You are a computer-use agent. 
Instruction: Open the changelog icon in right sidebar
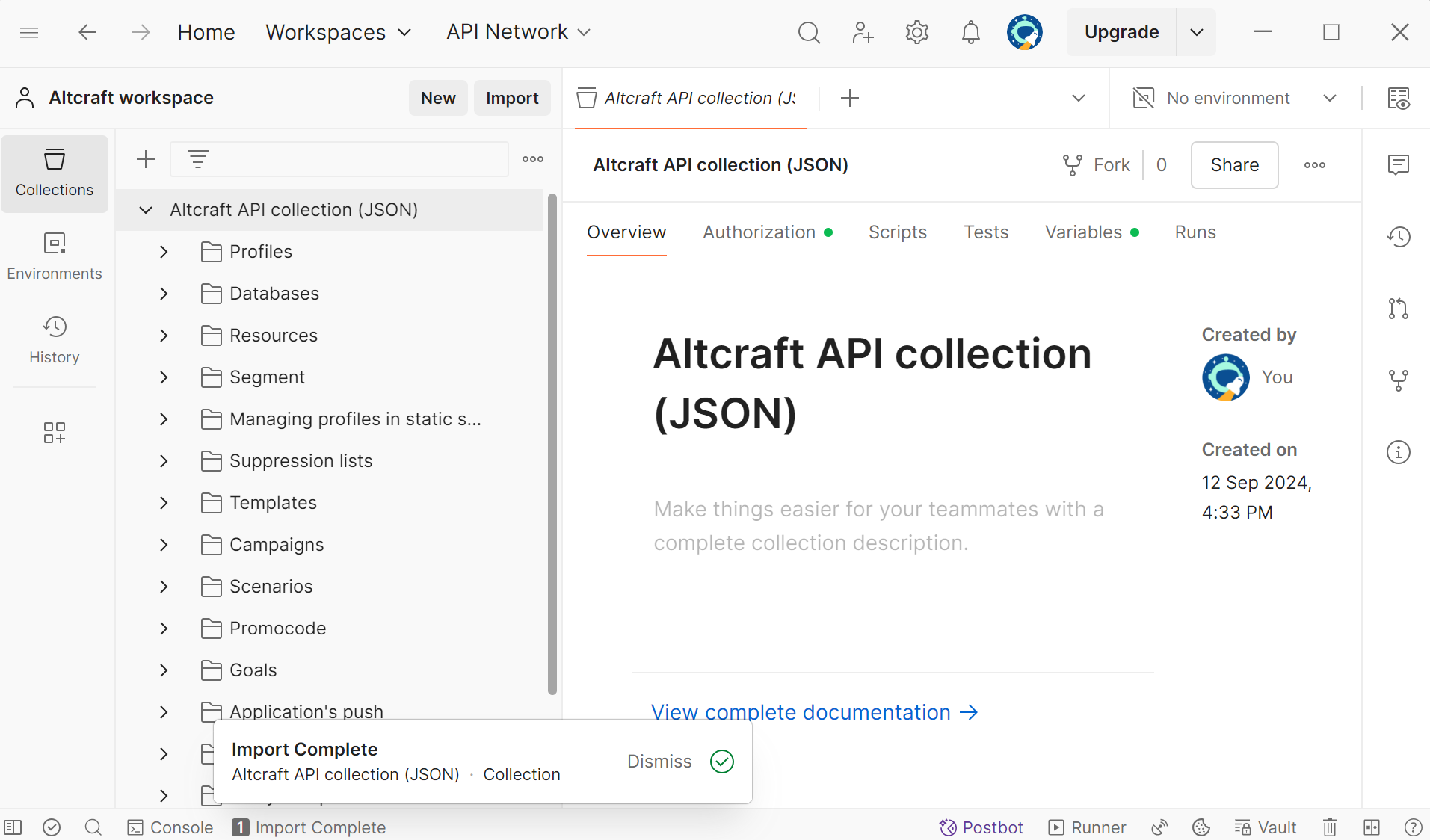1398,237
